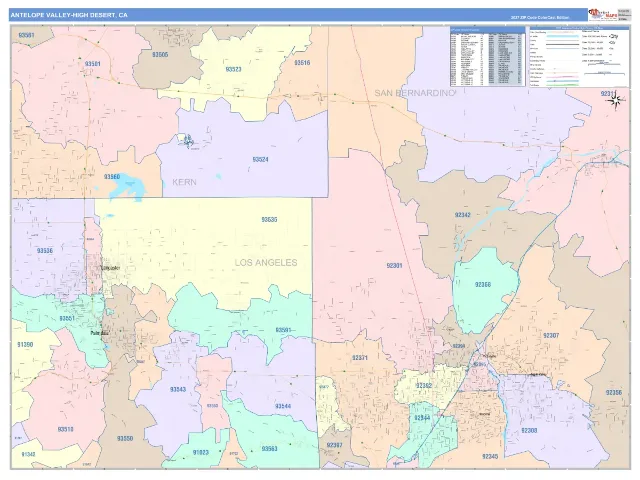Click ZIP code label 92344
Screen dimensions: 640x480
422,418
